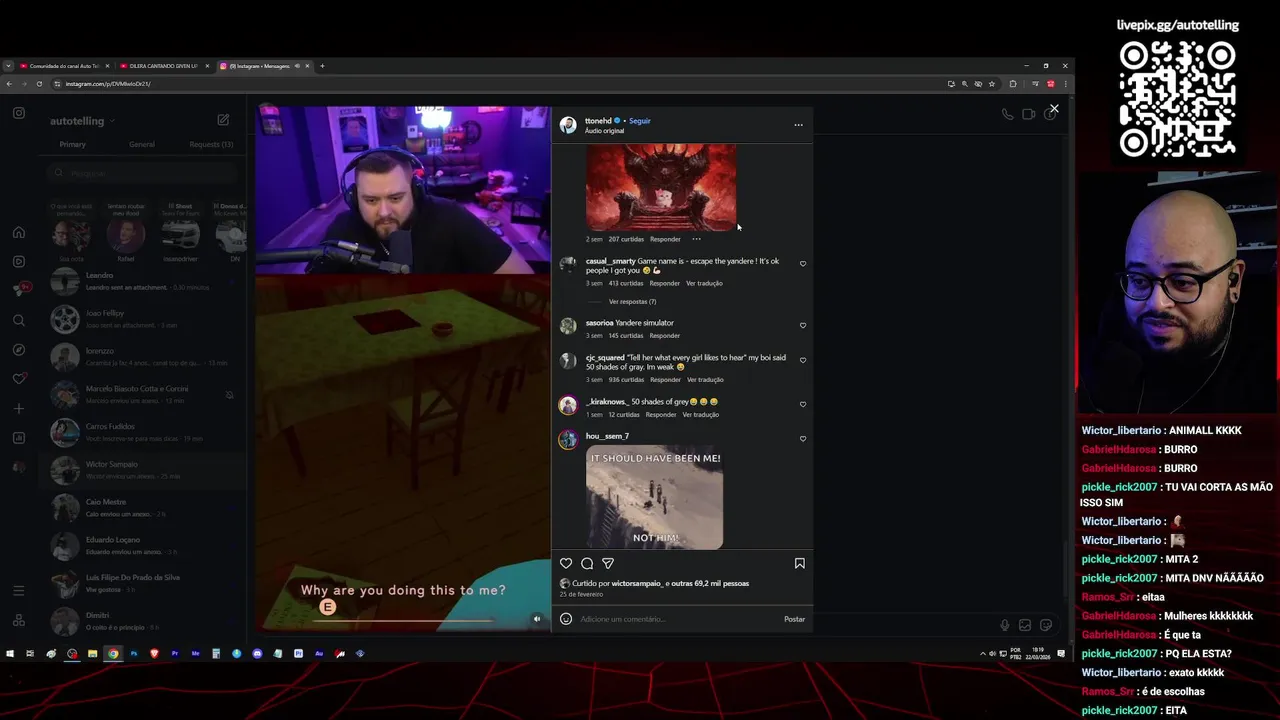The height and width of the screenshot is (720, 1280).
Task: Like cjc_squared's comment
Action: point(803,360)
